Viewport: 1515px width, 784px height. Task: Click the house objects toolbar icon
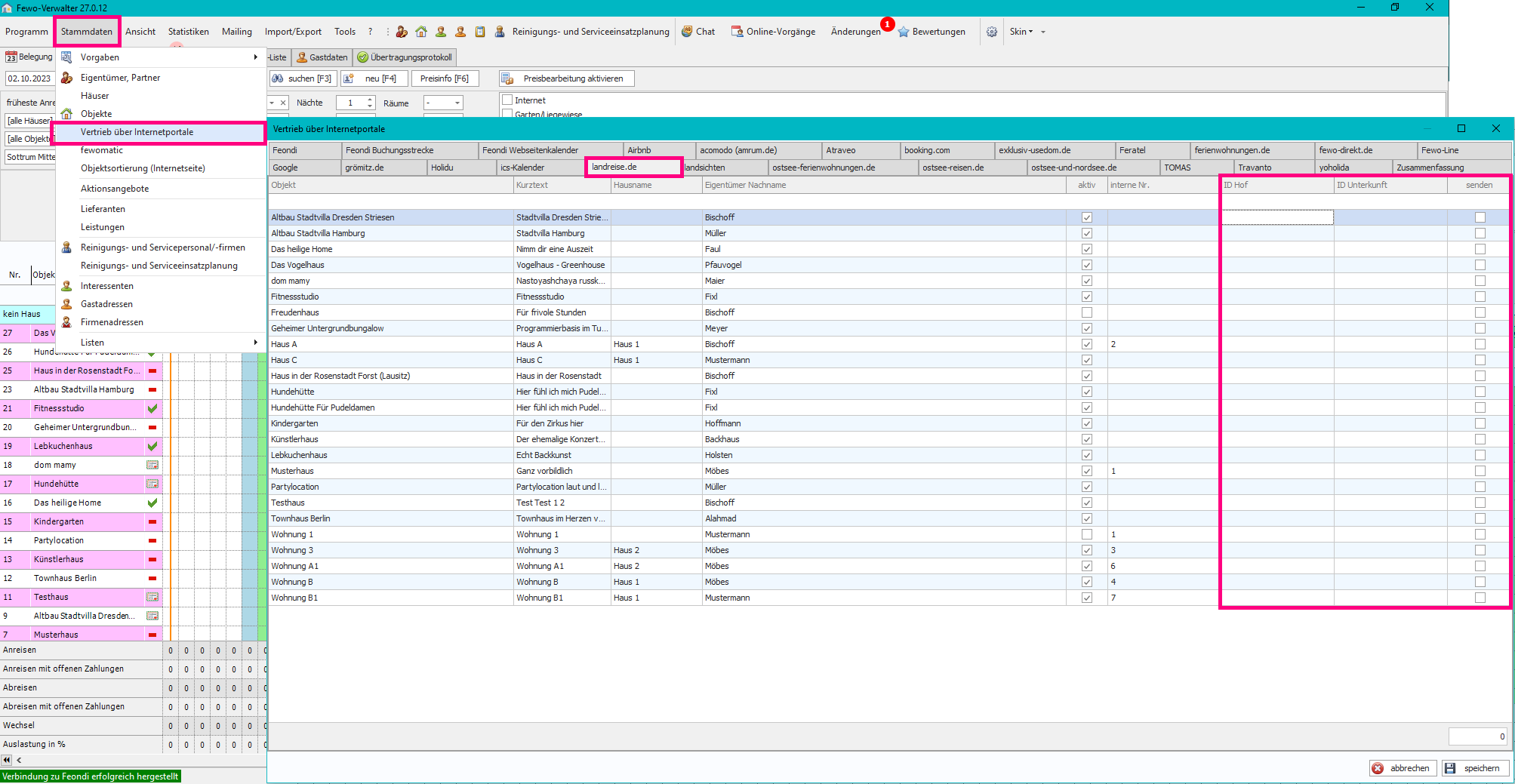coord(421,32)
